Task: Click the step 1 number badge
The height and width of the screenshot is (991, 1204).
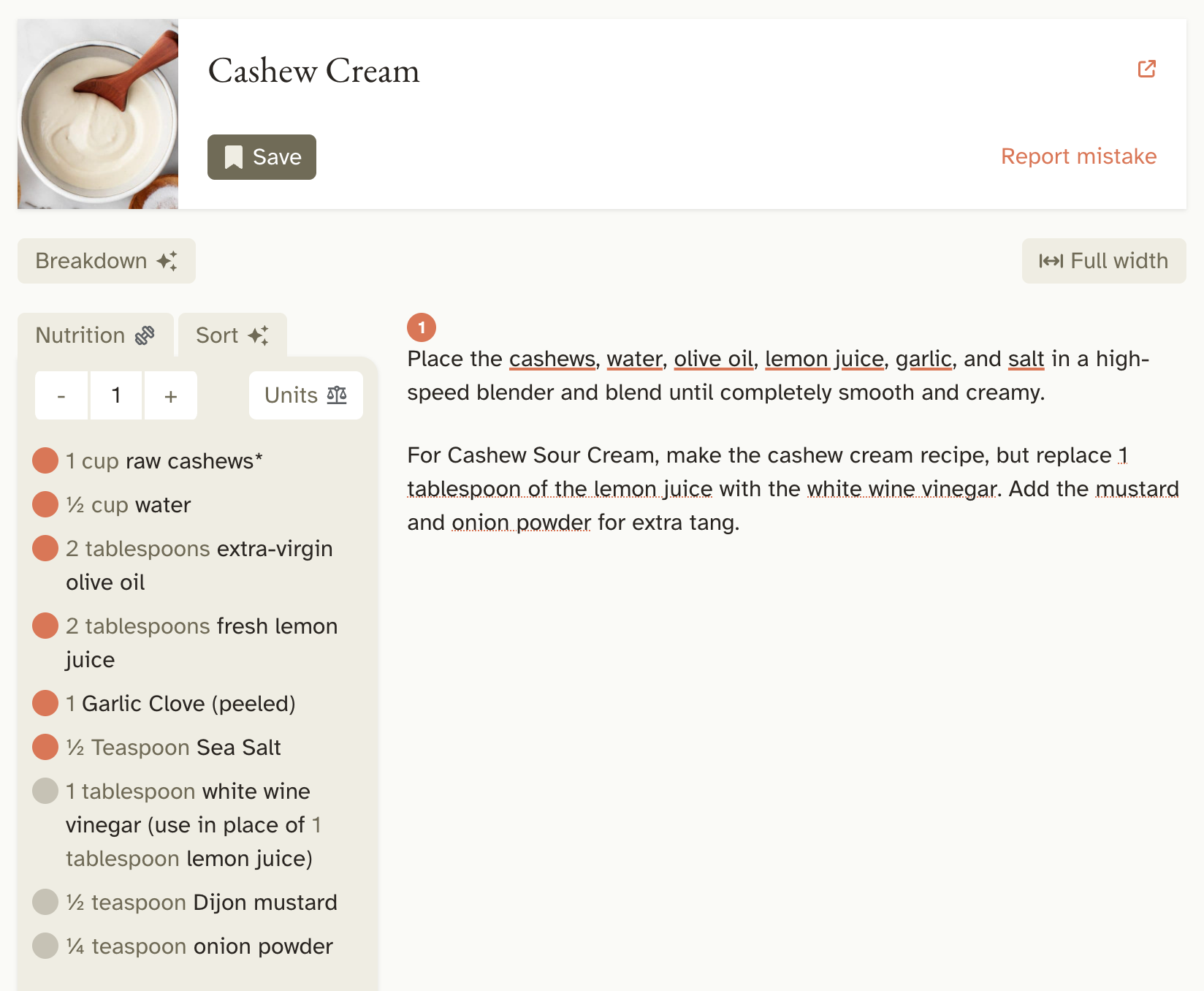Action: (422, 327)
